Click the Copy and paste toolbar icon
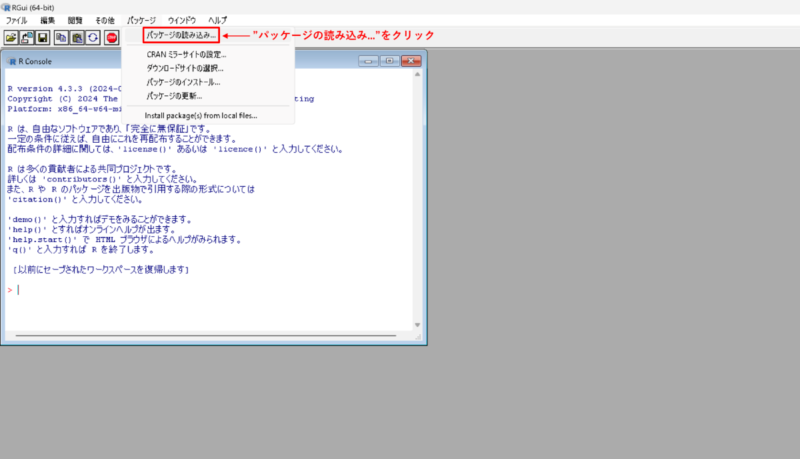 (x=93, y=38)
